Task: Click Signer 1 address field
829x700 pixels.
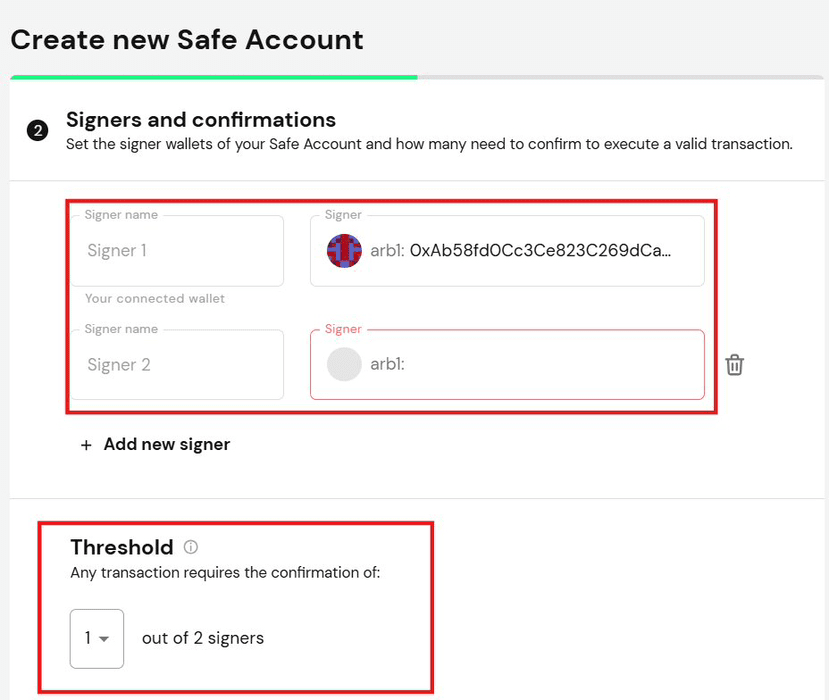Action: 507,251
